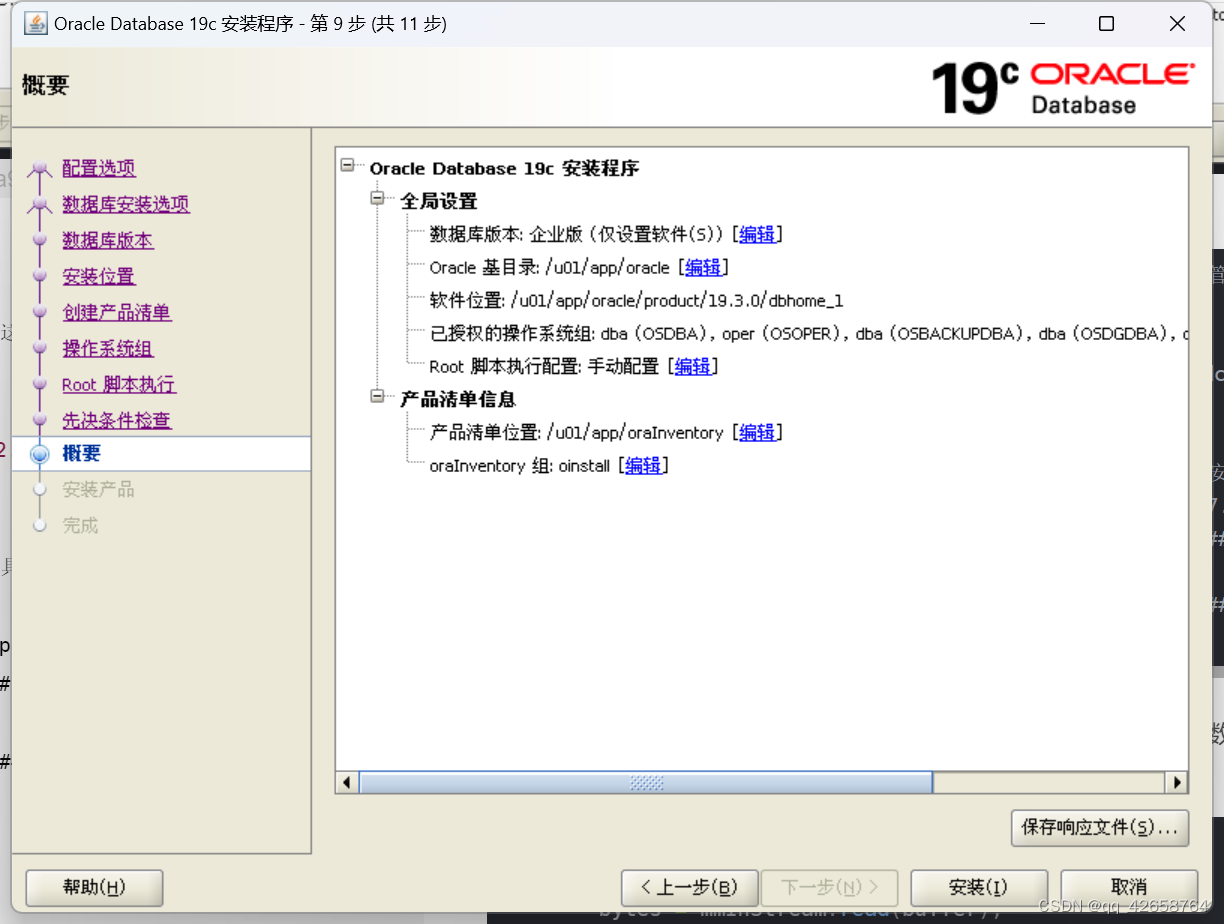
Task: Start installation with 安装(I) button
Action: pyautogui.click(x=979, y=888)
